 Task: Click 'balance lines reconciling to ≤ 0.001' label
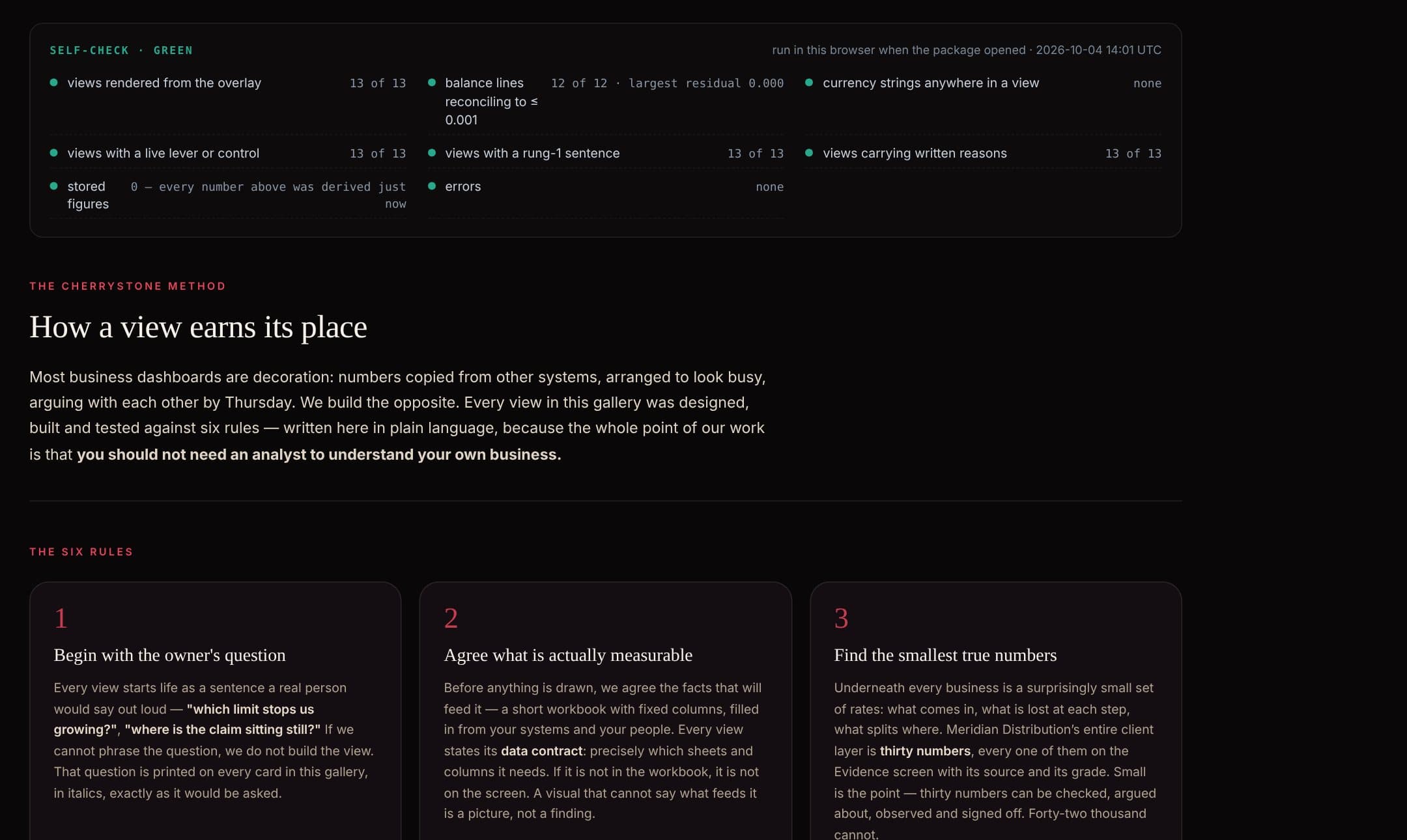click(491, 102)
